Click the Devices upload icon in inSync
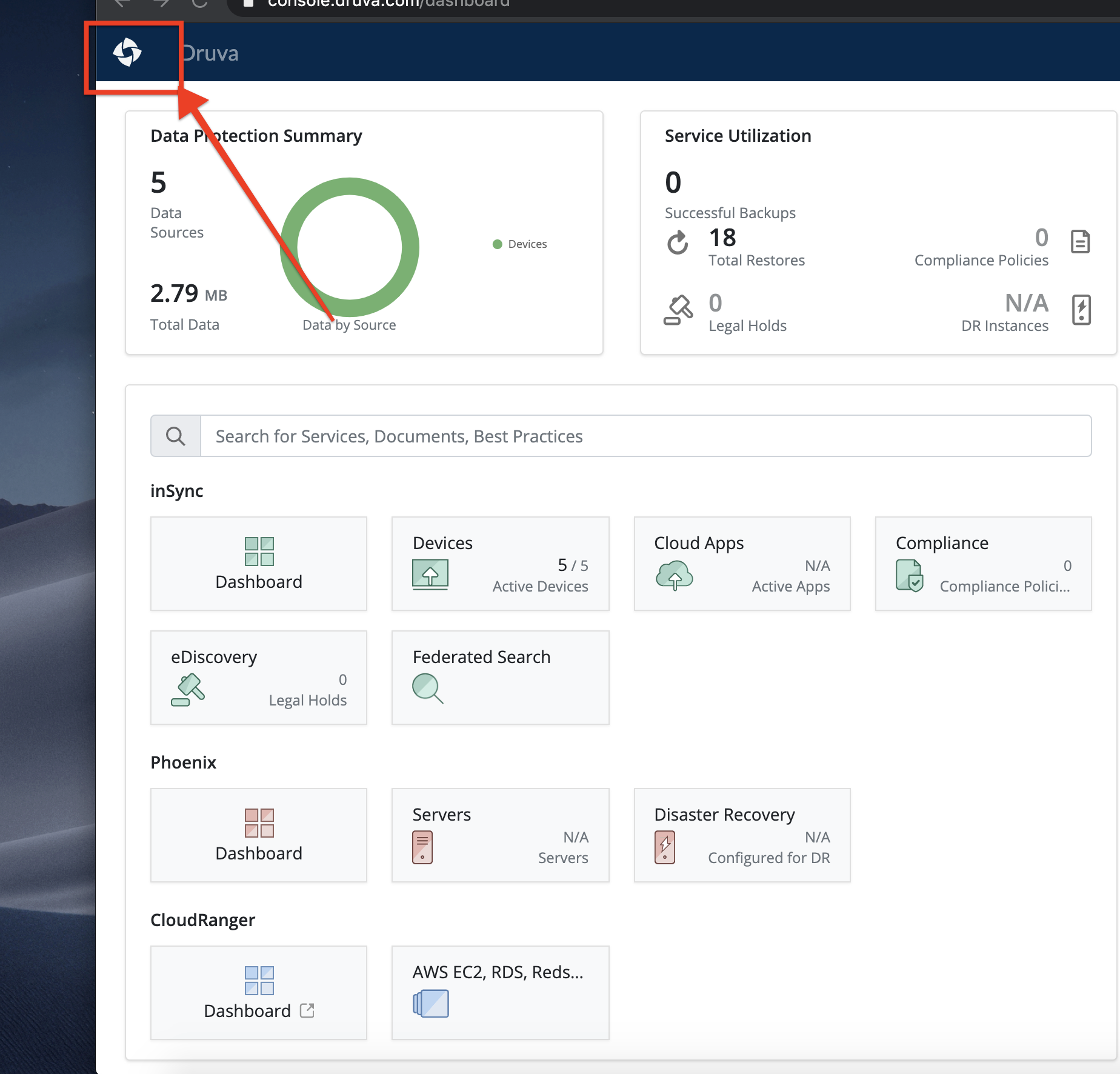This screenshot has width=1120, height=1074. 430,575
